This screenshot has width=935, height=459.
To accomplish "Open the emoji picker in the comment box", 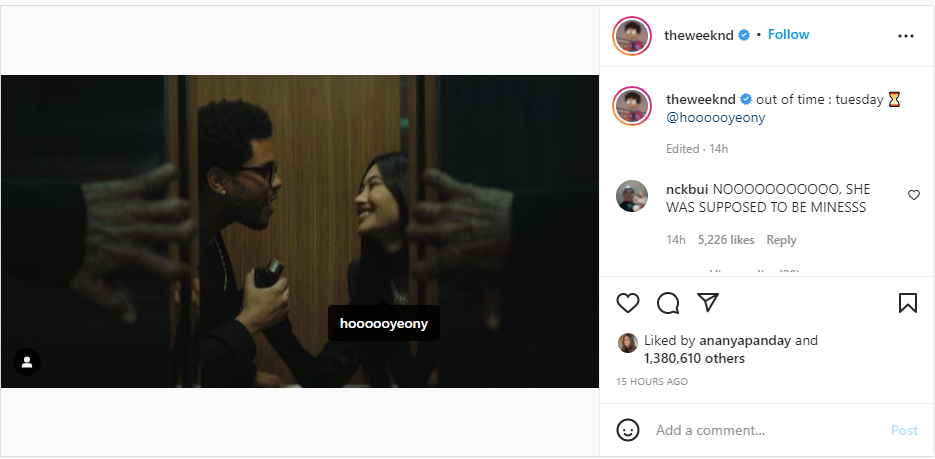I will [628, 430].
